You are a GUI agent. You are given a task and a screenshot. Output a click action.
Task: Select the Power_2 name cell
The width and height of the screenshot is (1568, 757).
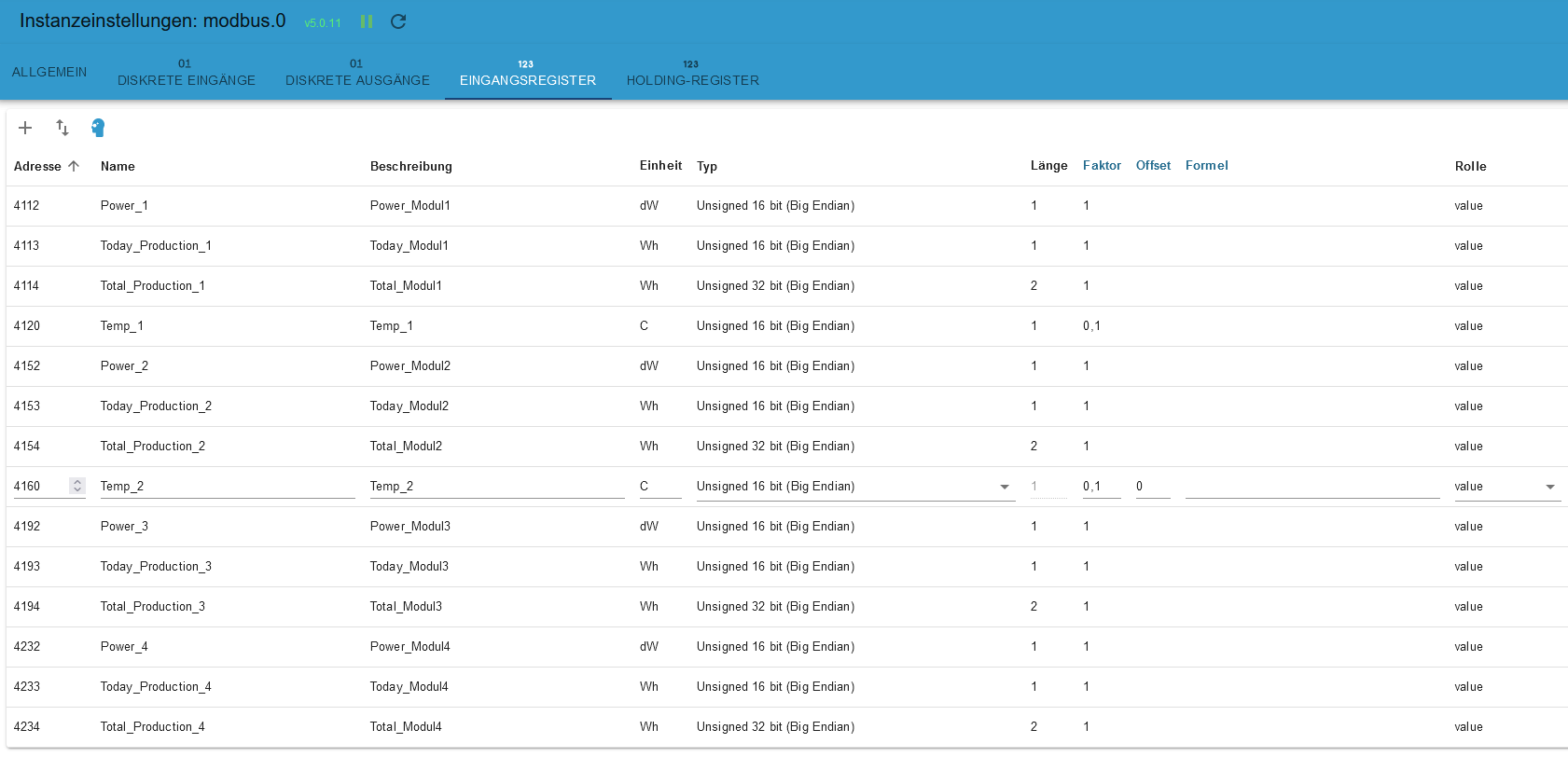pyautogui.click(x=124, y=365)
